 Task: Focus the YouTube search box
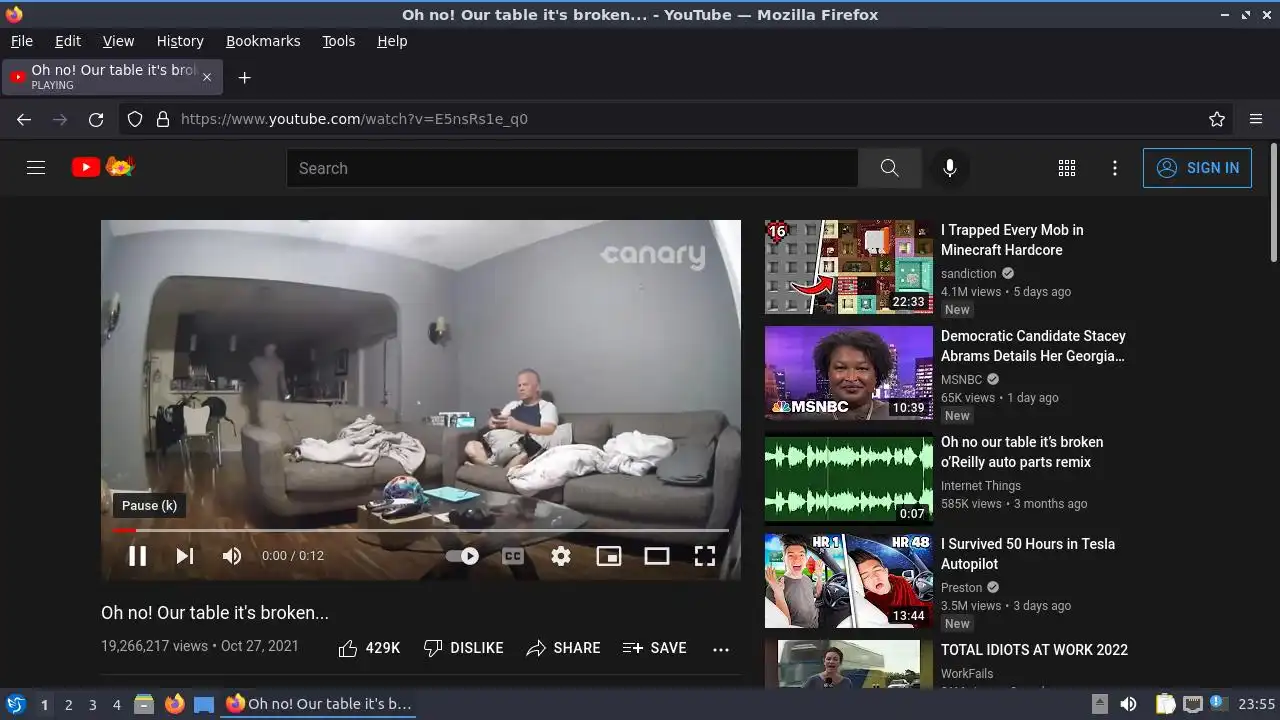pos(572,168)
